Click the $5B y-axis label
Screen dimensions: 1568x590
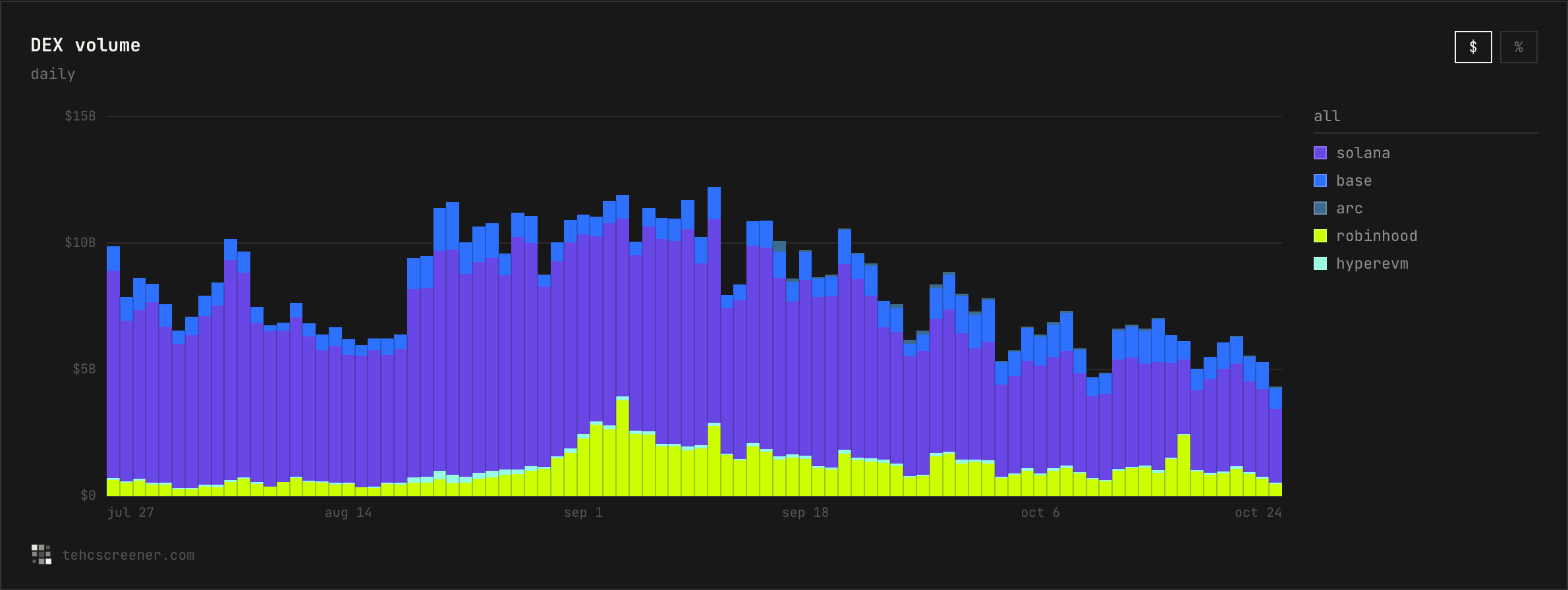[x=84, y=369]
